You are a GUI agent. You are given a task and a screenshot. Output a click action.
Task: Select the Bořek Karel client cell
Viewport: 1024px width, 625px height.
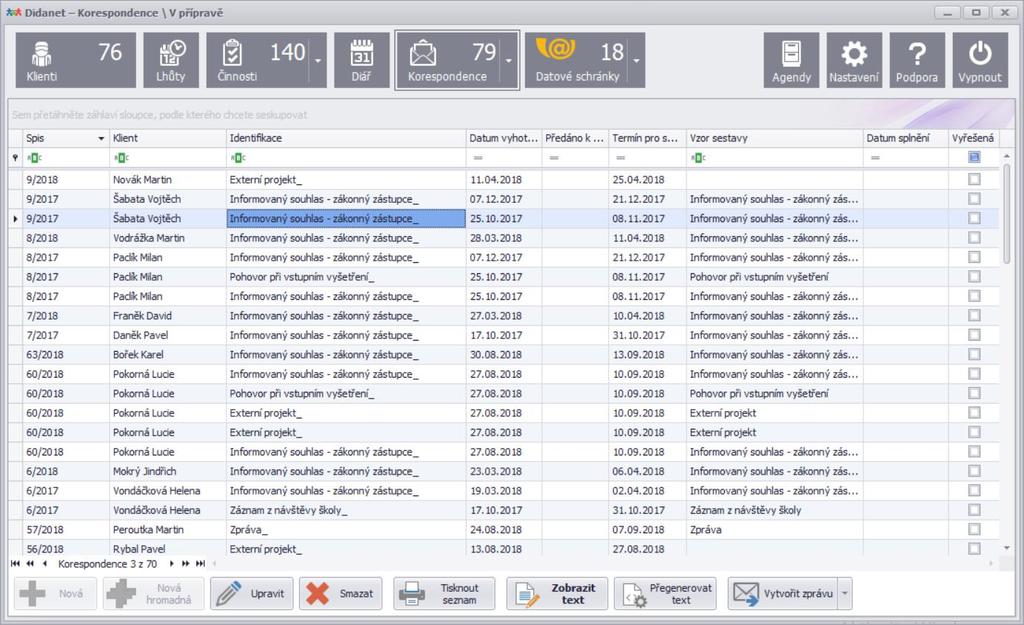click(168, 355)
